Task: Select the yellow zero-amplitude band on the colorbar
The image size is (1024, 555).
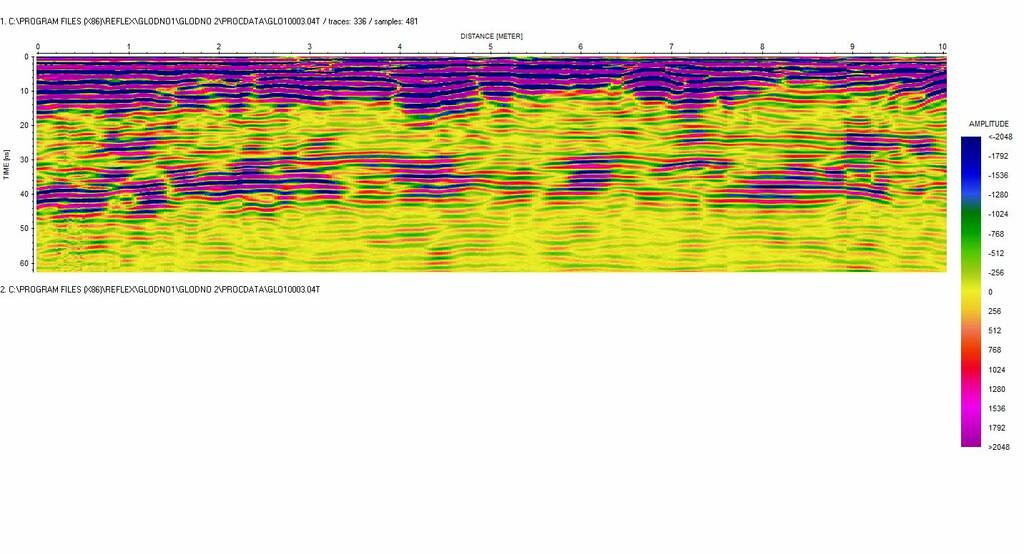Action: (971, 291)
